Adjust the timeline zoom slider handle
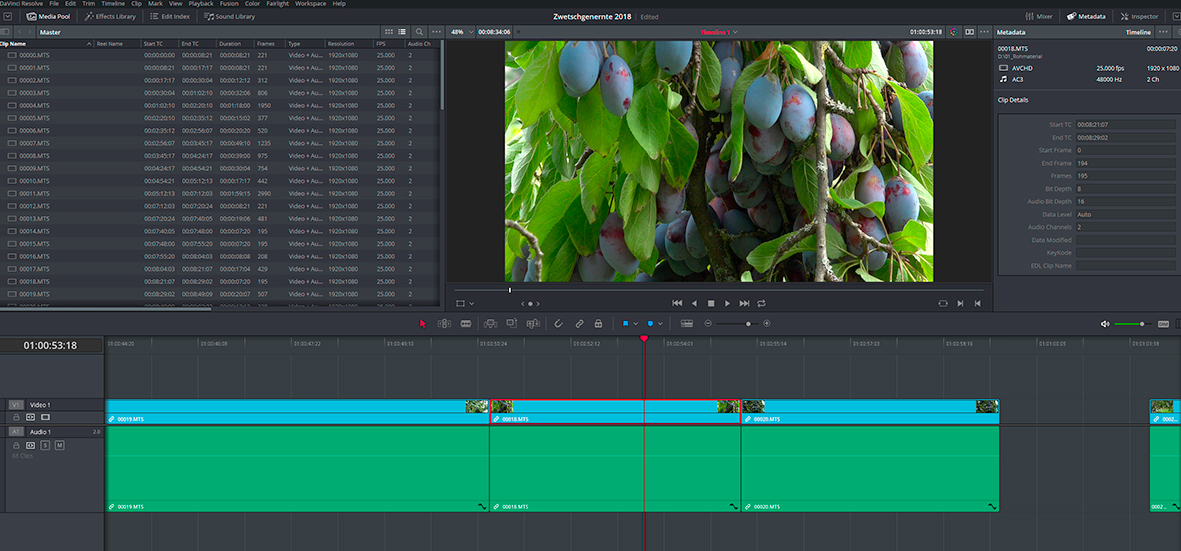Image resolution: width=1181 pixels, height=551 pixels. [748, 324]
